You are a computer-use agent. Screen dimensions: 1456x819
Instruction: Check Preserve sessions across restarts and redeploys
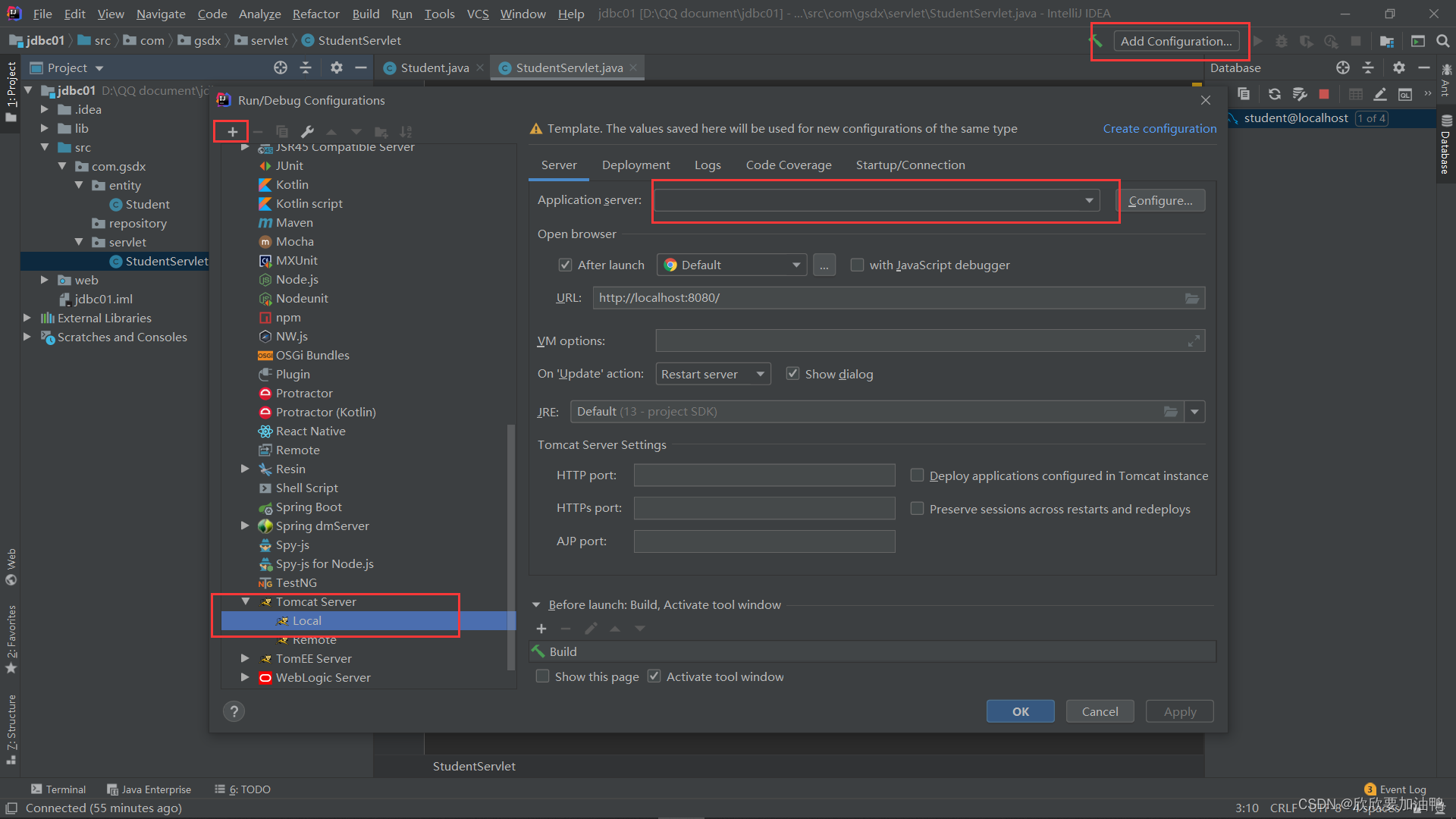tap(917, 509)
